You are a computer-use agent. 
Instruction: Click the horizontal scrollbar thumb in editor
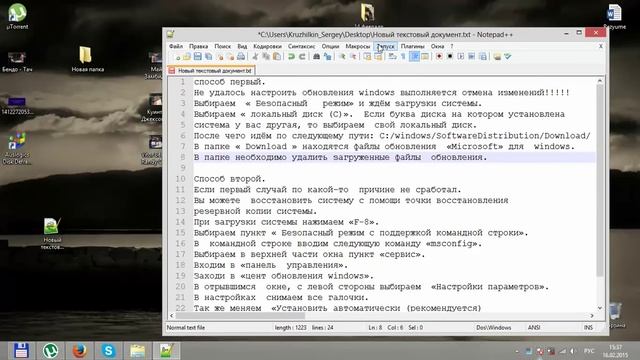pos(240,316)
